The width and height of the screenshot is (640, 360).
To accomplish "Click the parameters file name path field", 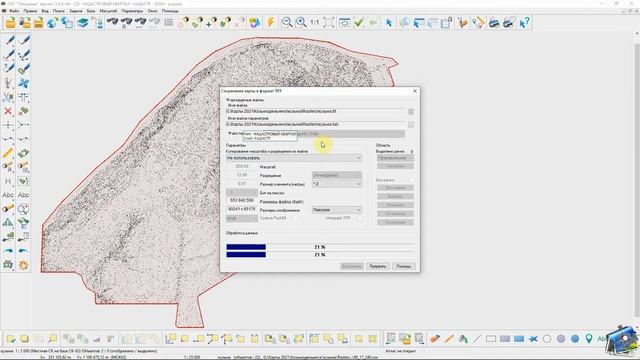I will click(316, 124).
